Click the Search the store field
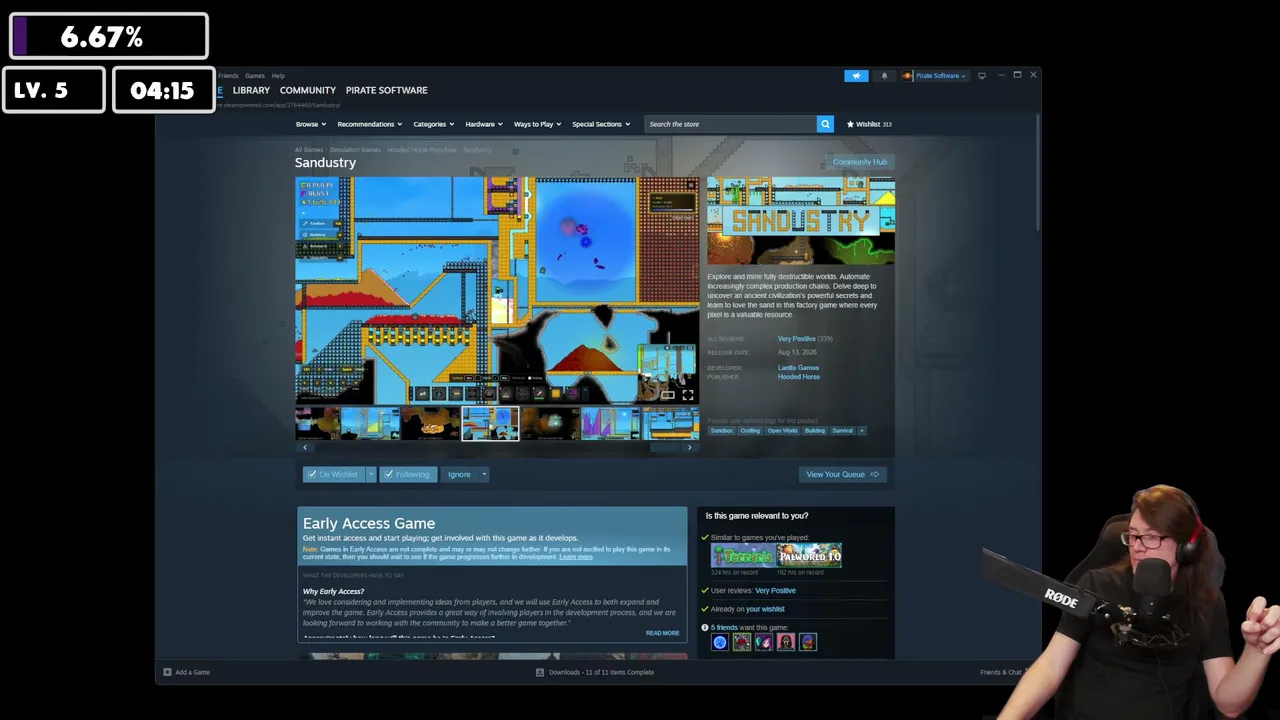This screenshot has width=1280, height=720. tap(730, 124)
